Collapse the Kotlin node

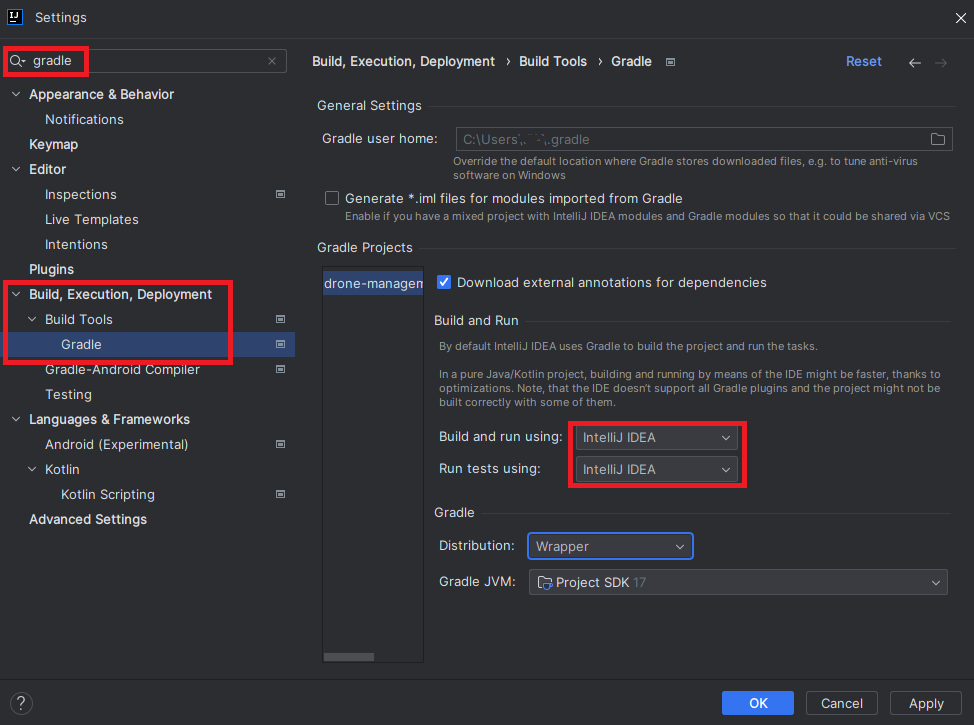[32, 469]
